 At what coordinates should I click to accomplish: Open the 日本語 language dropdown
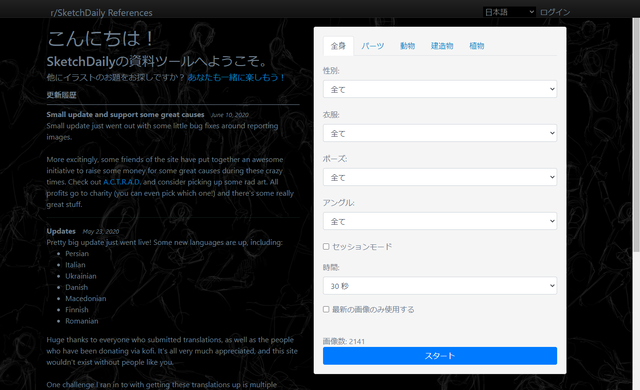pos(509,12)
